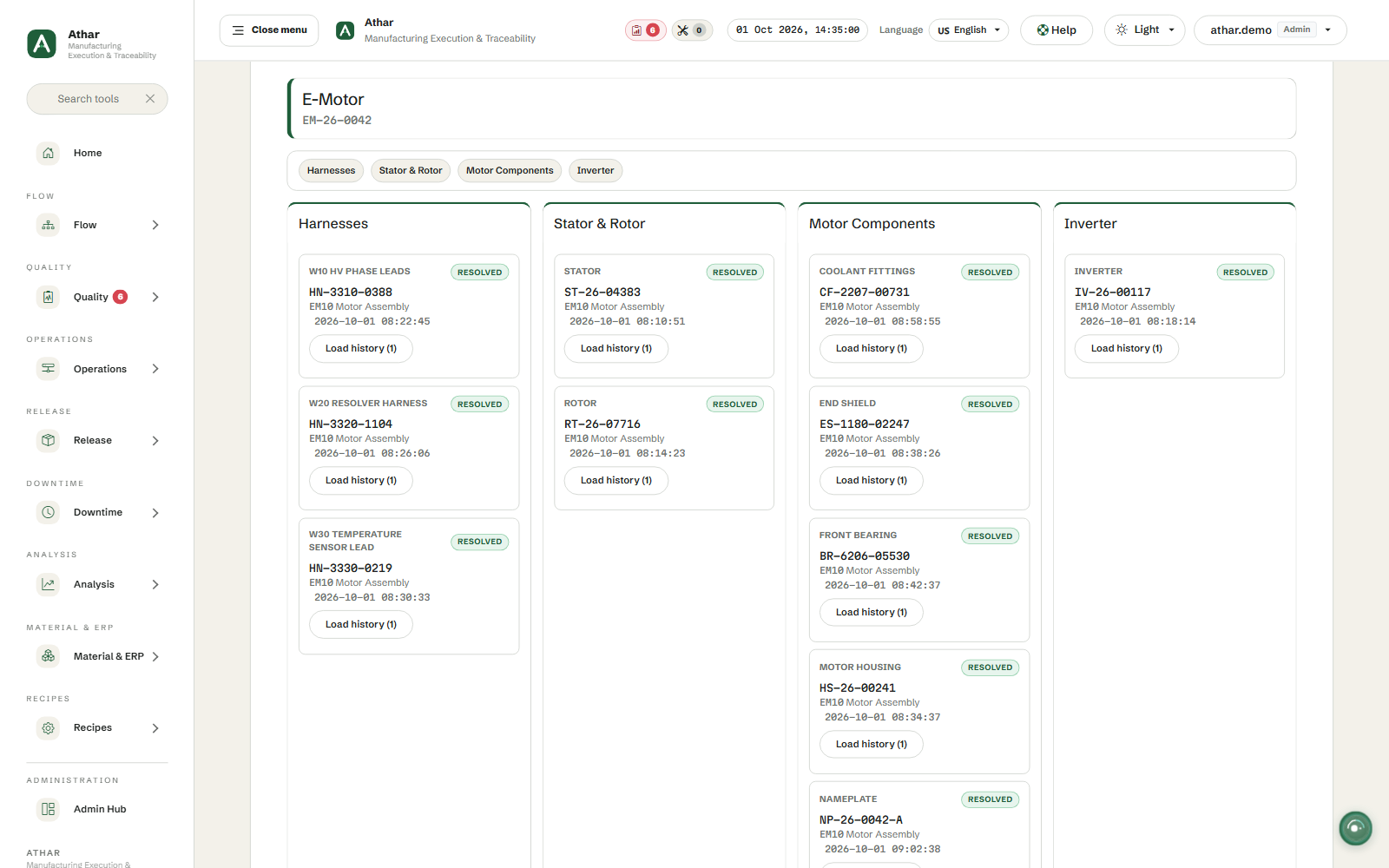Open the athar.demo user menu

click(x=1270, y=30)
